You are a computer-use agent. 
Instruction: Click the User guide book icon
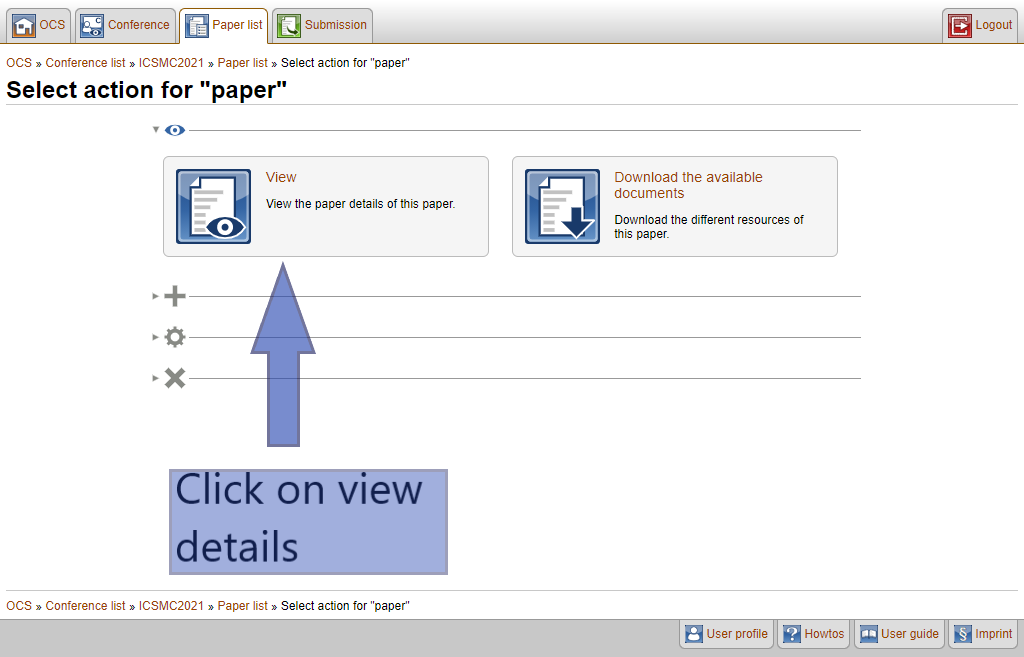pos(868,634)
